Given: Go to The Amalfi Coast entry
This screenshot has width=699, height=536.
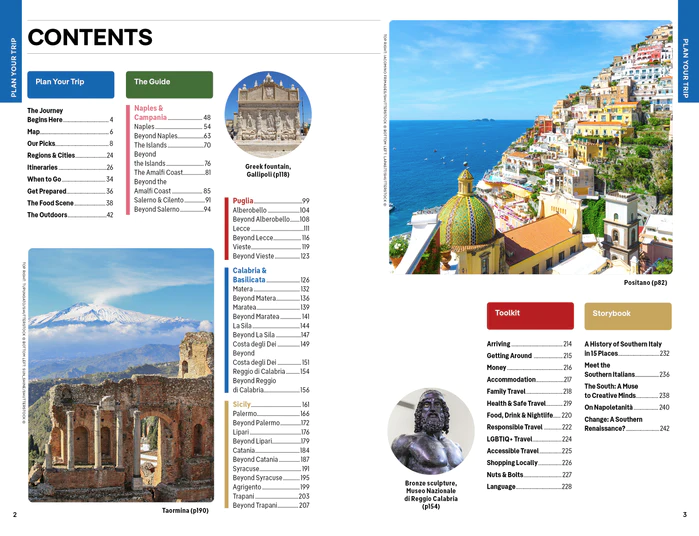Looking at the screenshot, I should 172,173.
